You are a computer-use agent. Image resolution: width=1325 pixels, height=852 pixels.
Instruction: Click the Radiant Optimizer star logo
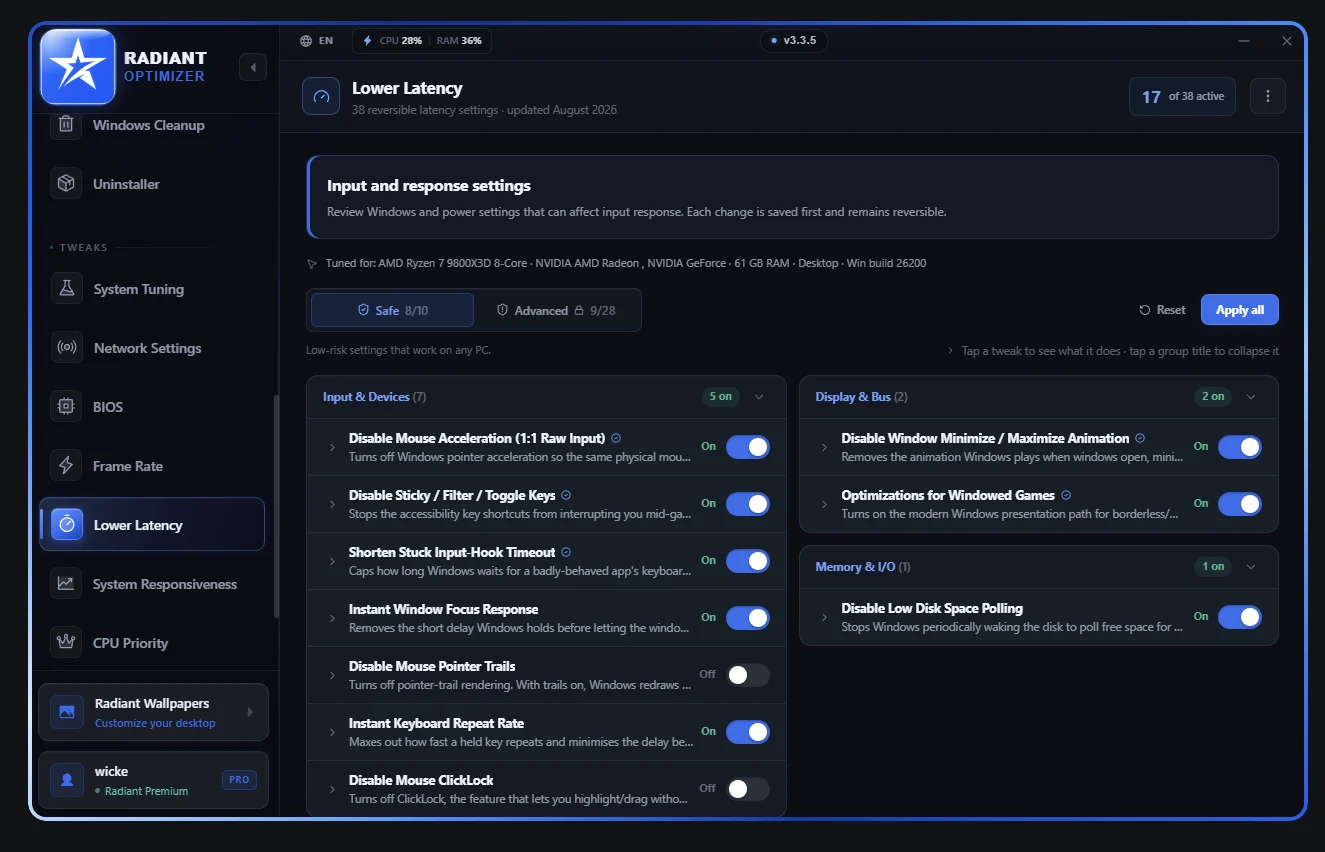[78, 67]
